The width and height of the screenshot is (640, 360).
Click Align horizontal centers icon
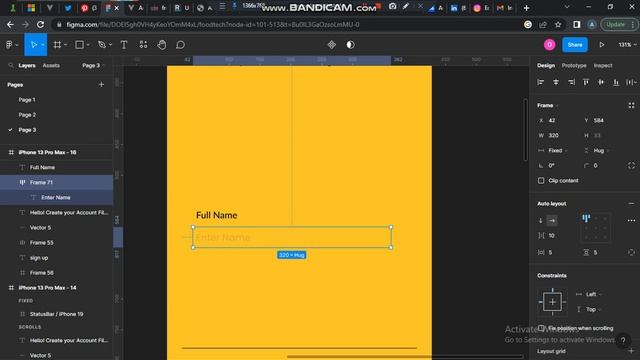coord(556,82)
